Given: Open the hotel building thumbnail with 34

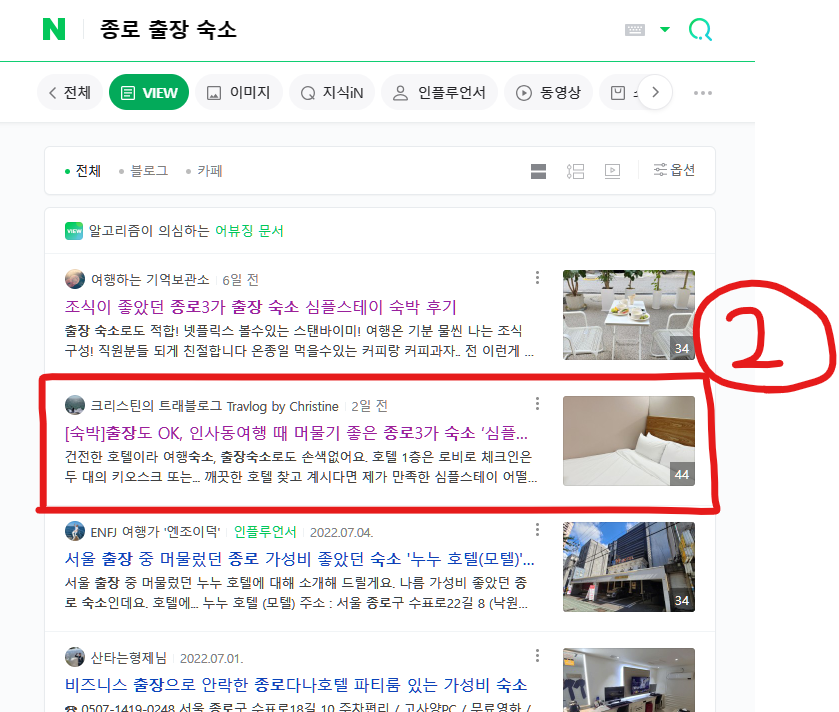Looking at the screenshot, I should (629, 567).
